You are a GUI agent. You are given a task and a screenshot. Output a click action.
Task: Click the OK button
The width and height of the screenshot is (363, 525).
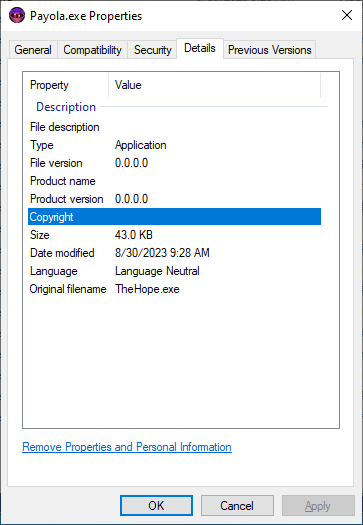pos(156,506)
